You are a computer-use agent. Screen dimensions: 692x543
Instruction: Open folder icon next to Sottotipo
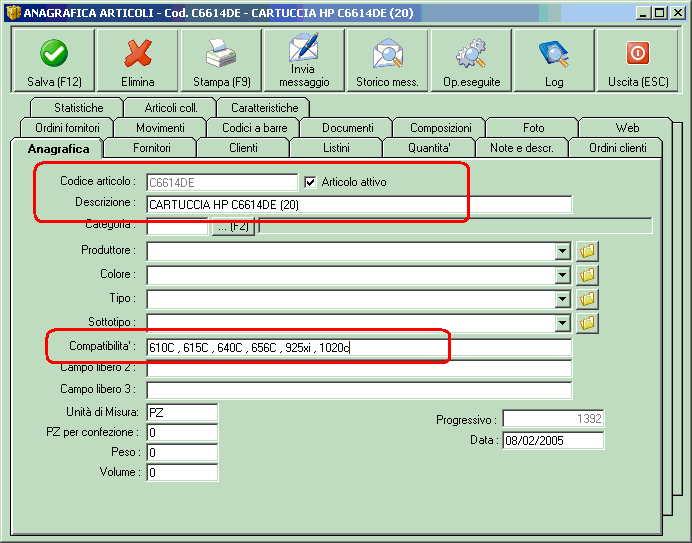tap(587, 323)
